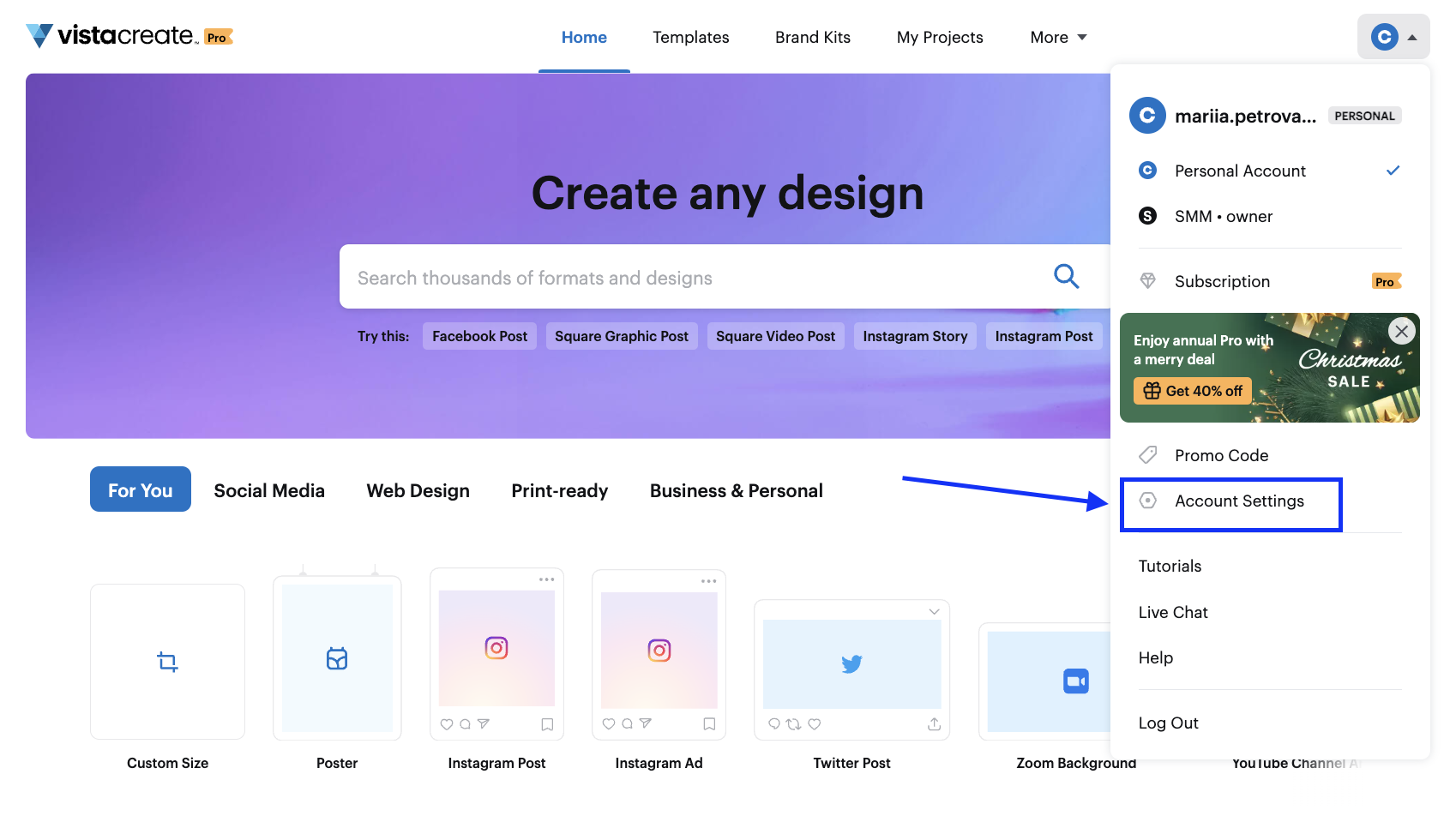Start Live Chat
This screenshot has height=840, width=1456.
coord(1172,612)
